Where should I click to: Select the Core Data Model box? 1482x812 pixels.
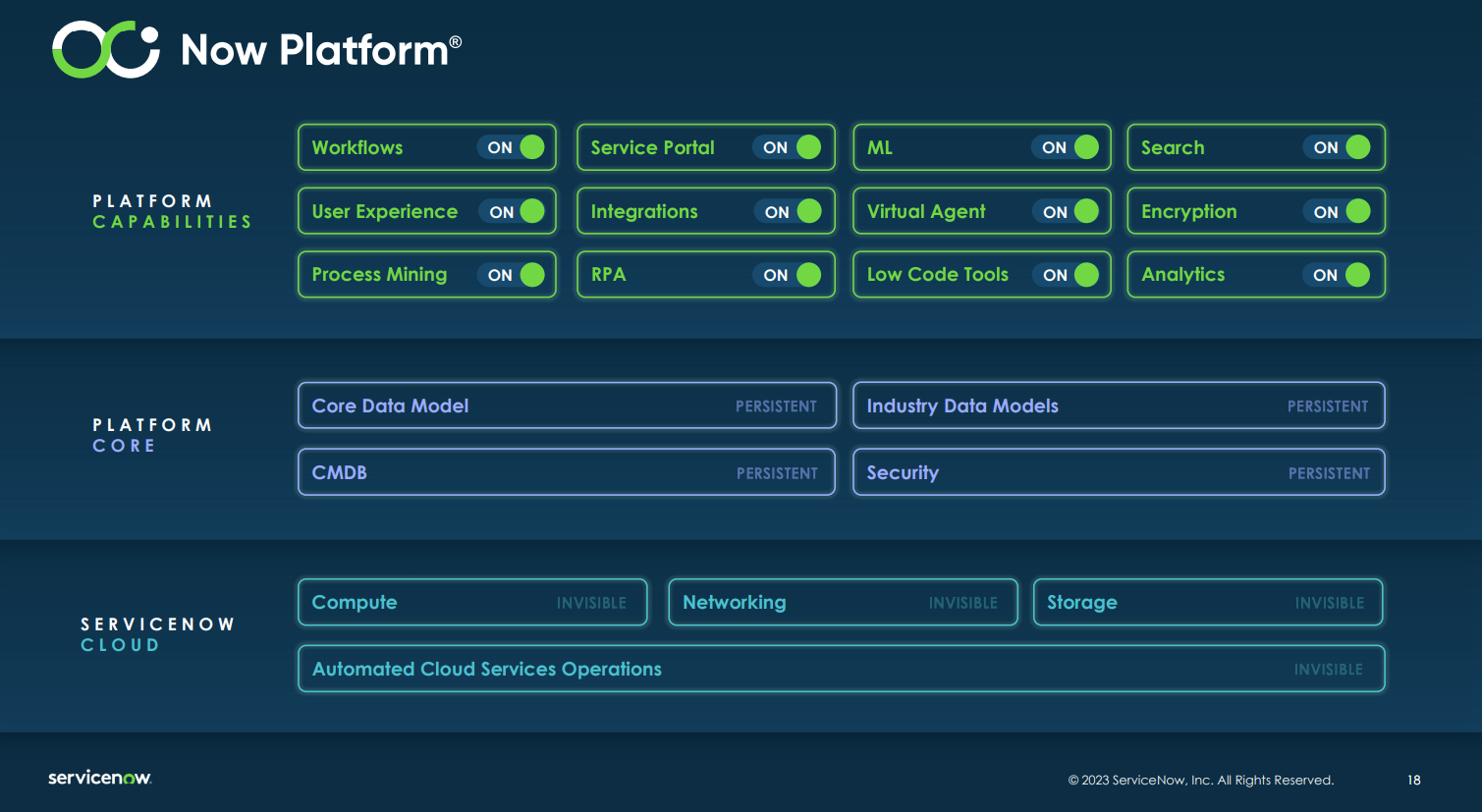[567, 406]
